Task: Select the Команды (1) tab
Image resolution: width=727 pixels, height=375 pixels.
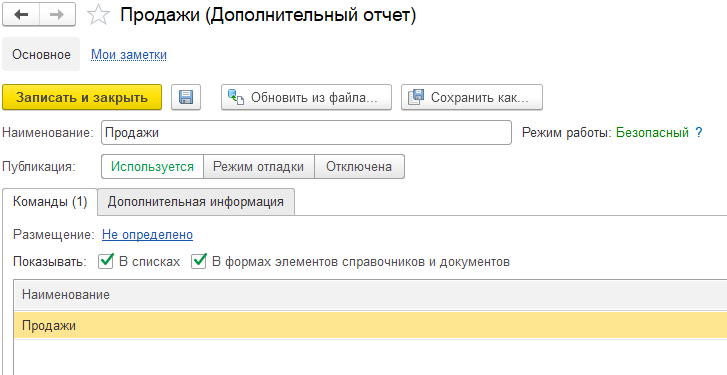Action: point(50,202)
